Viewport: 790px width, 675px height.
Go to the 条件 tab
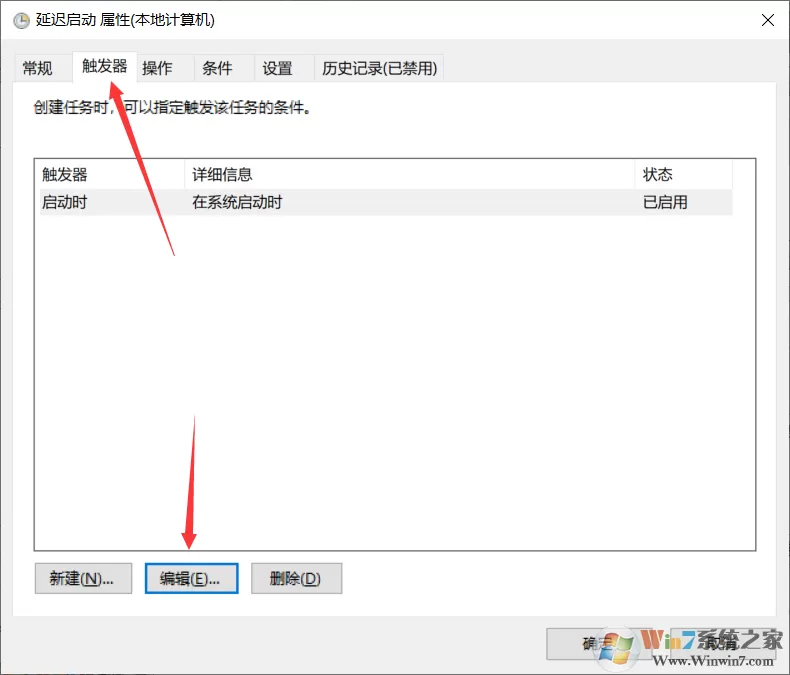(x=217, y=68)
